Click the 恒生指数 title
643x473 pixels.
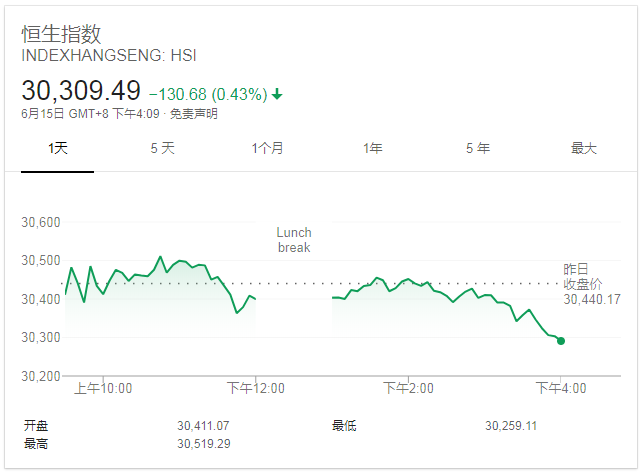point(61,34)
